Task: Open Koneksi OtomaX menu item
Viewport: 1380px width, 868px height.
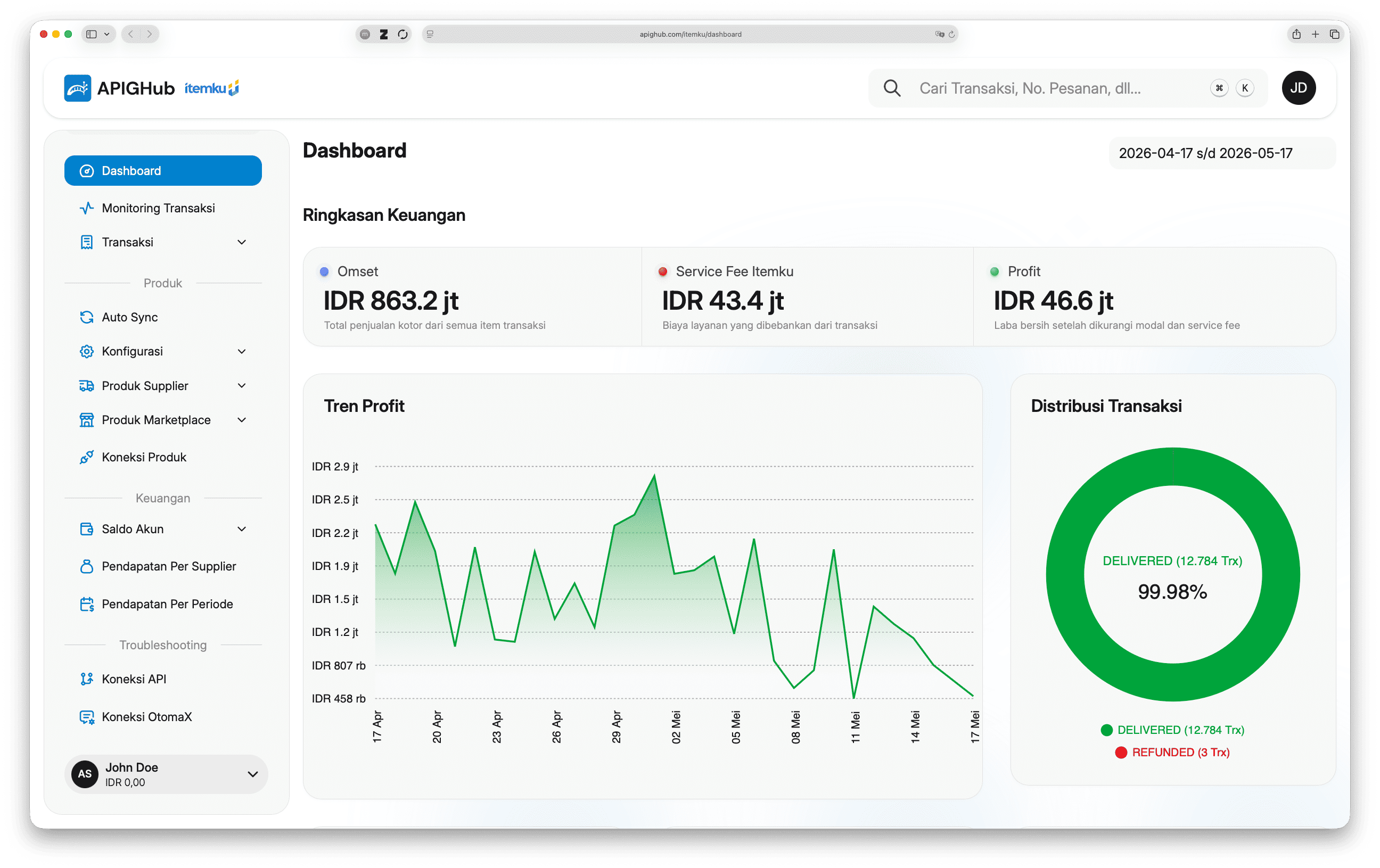Action: coord(163,717)
